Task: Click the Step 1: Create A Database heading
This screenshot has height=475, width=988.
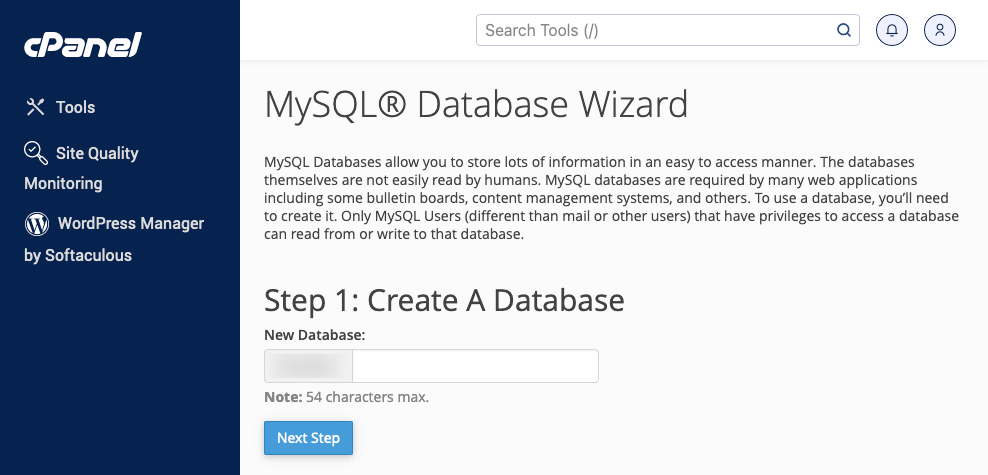Action: point(444,300)
